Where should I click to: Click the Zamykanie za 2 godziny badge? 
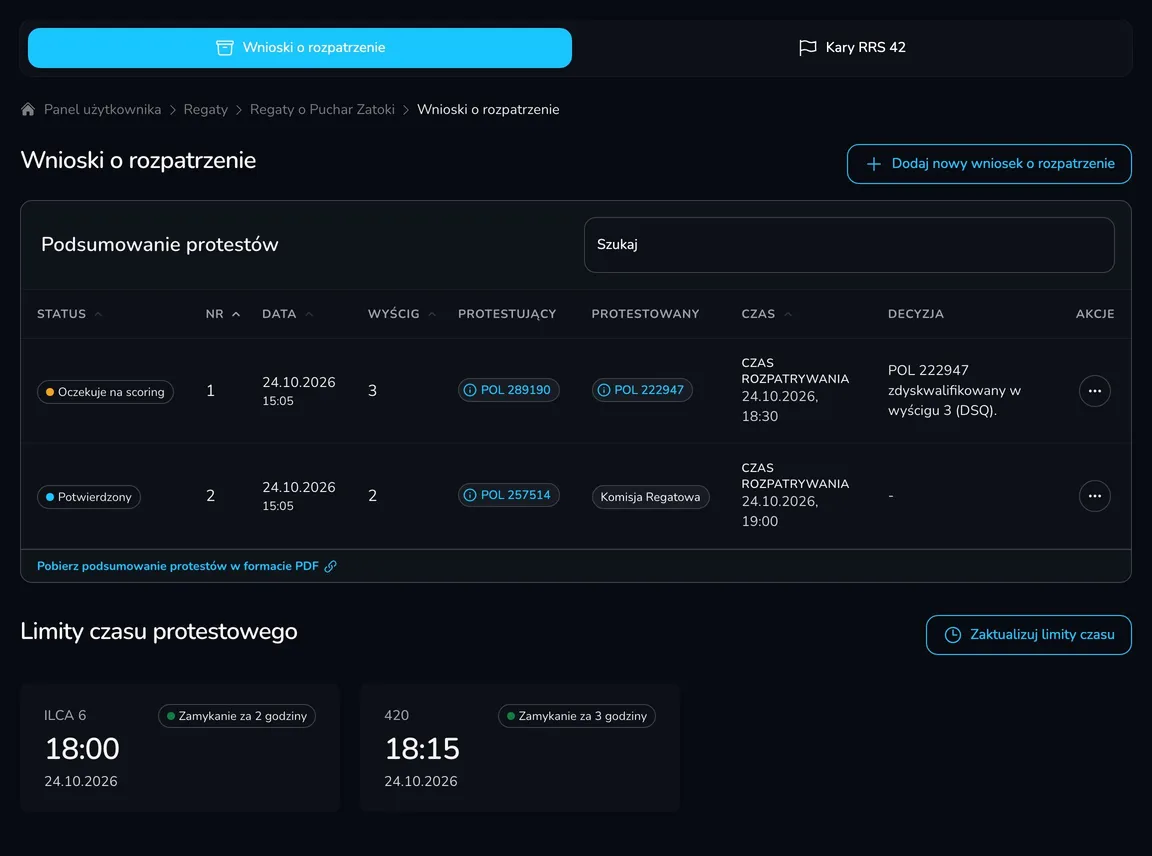(237, 716)
